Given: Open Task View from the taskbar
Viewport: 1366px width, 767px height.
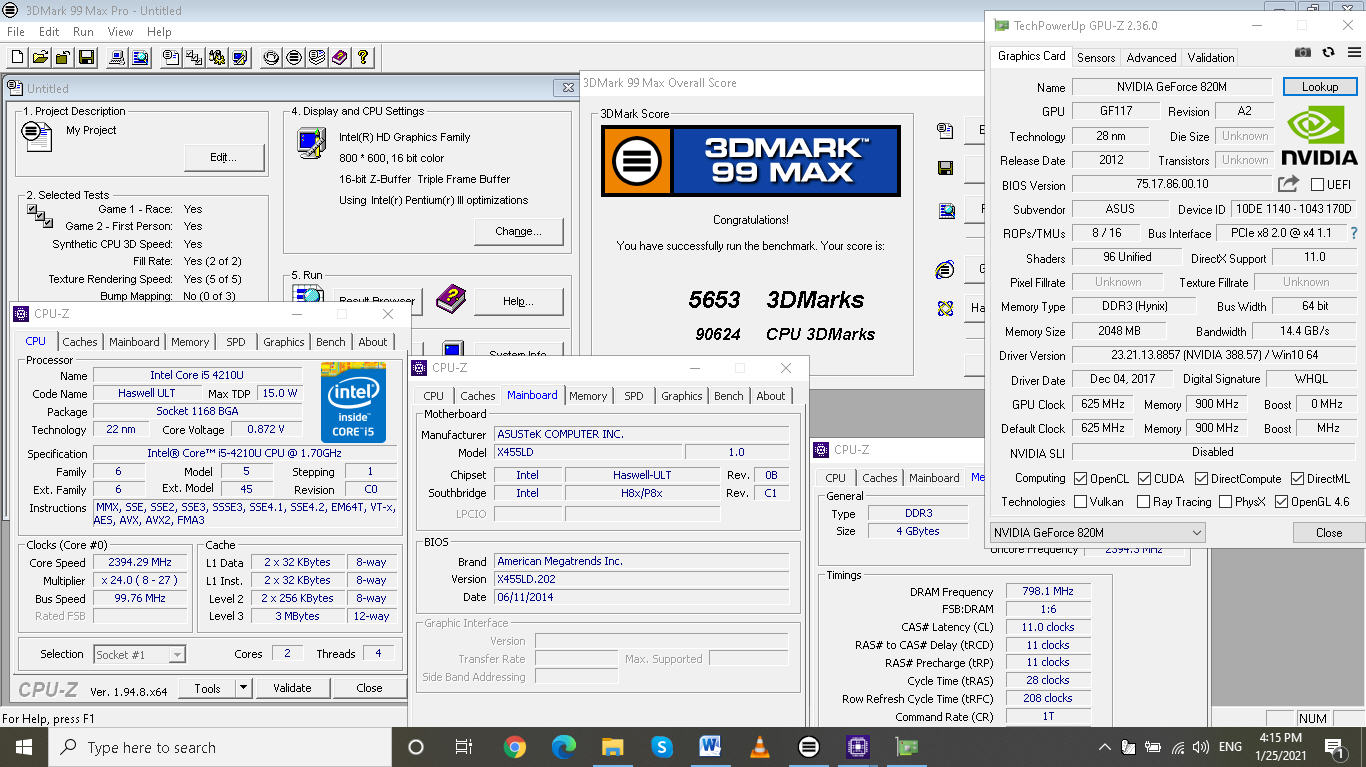Looking at the screenshot, I should (464, 747).
